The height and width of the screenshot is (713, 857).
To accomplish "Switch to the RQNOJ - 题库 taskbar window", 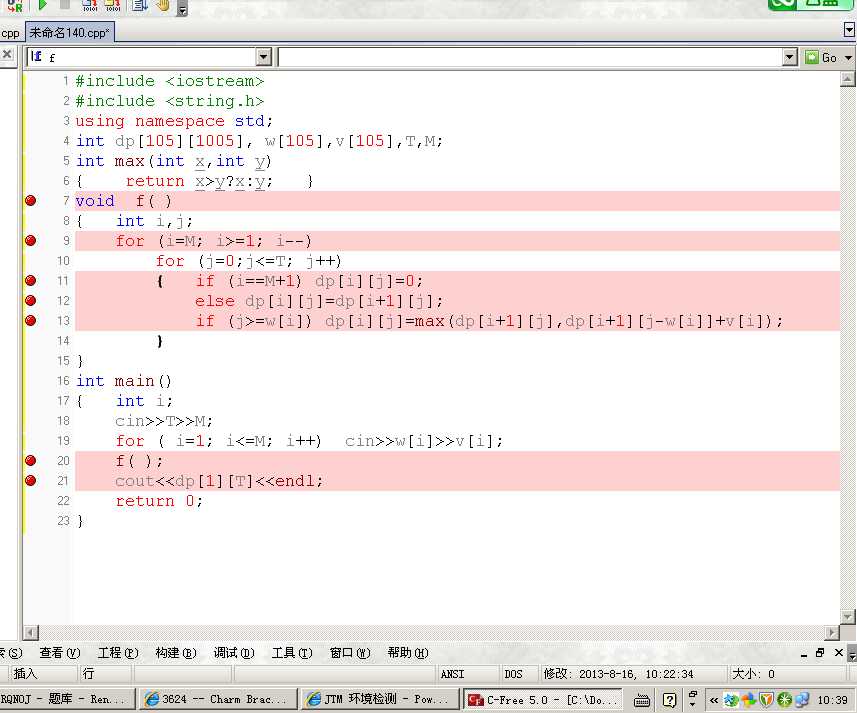I will pyautogui.click(x=66, y=699).
